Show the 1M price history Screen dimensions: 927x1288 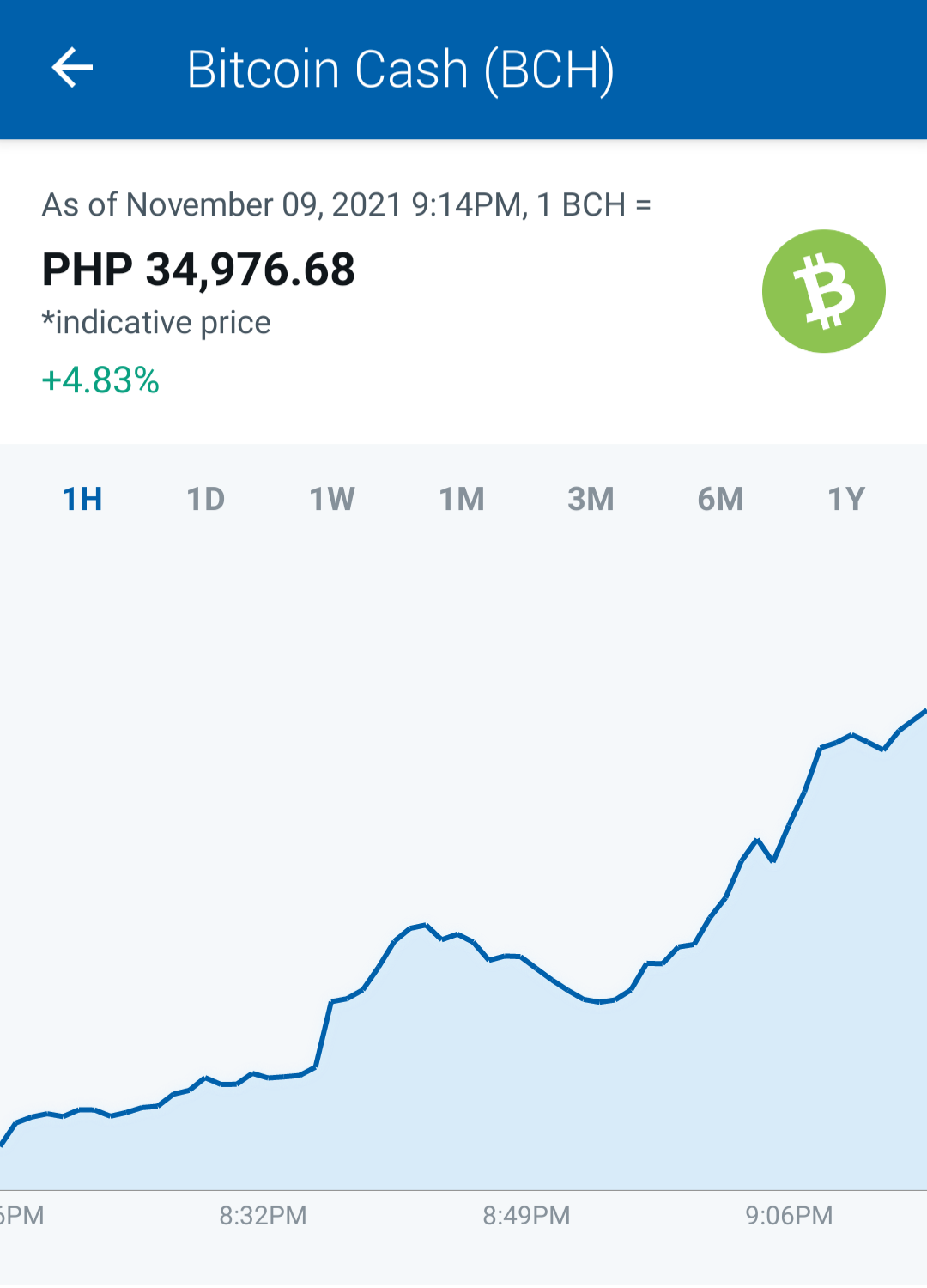pyautogui.click(x=462, y=499)
